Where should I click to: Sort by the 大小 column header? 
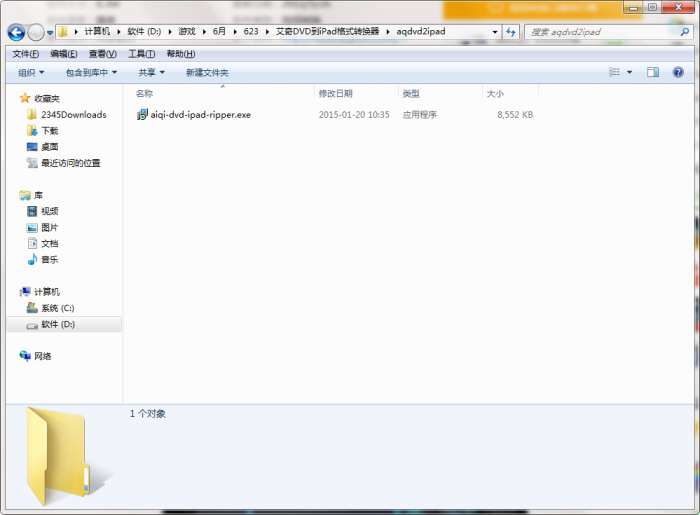(495, 94)
